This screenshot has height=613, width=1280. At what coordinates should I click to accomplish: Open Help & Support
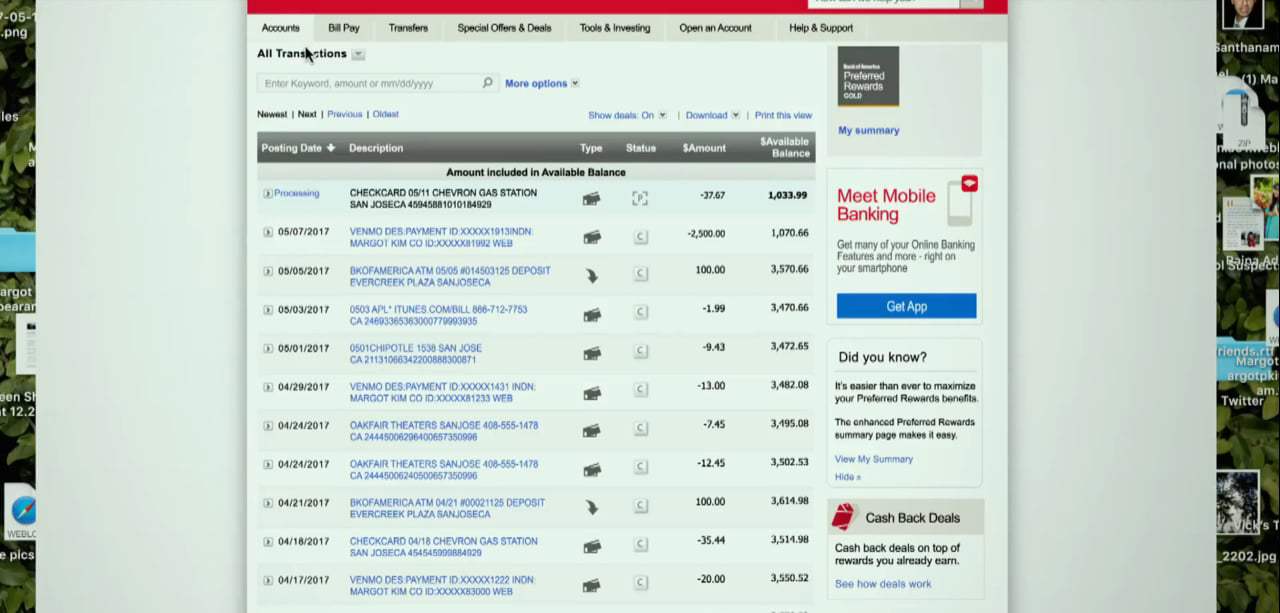point(821,28)
